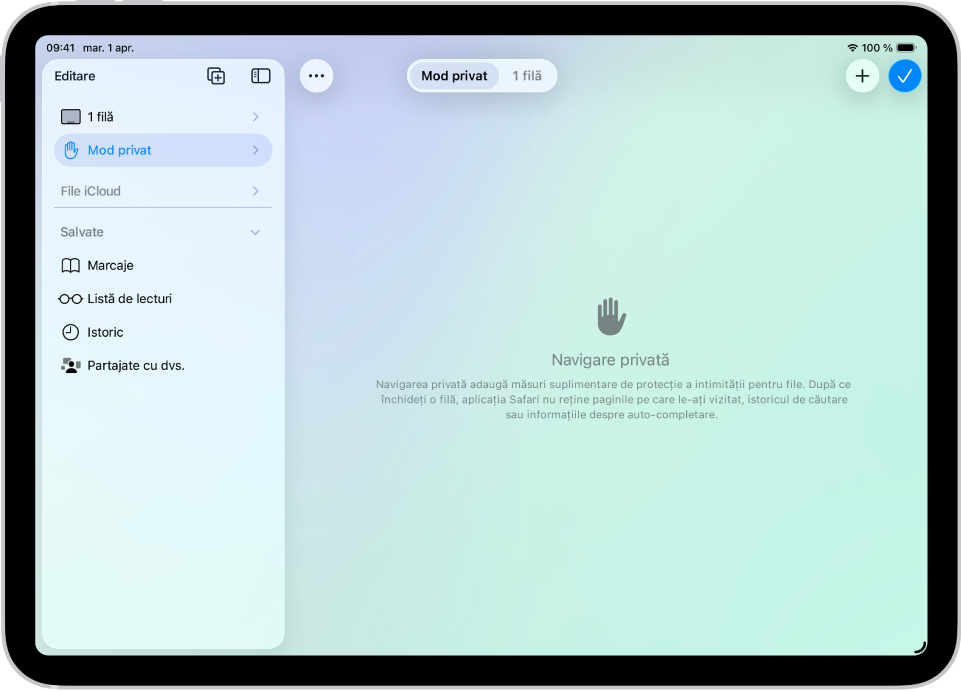The image size is (961, 692).
Task: Collapse the Salvate section chevron
Action: tap(256, 232)
